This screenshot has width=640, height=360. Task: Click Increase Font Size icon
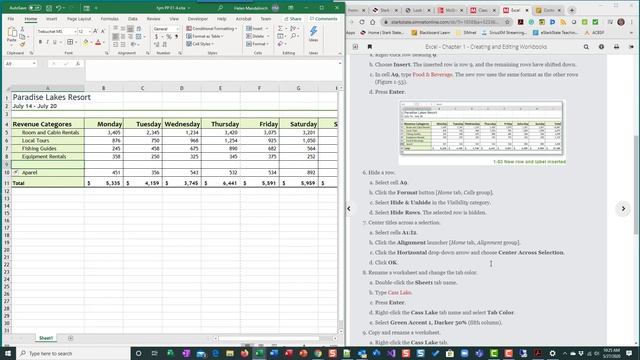point(96,31)
